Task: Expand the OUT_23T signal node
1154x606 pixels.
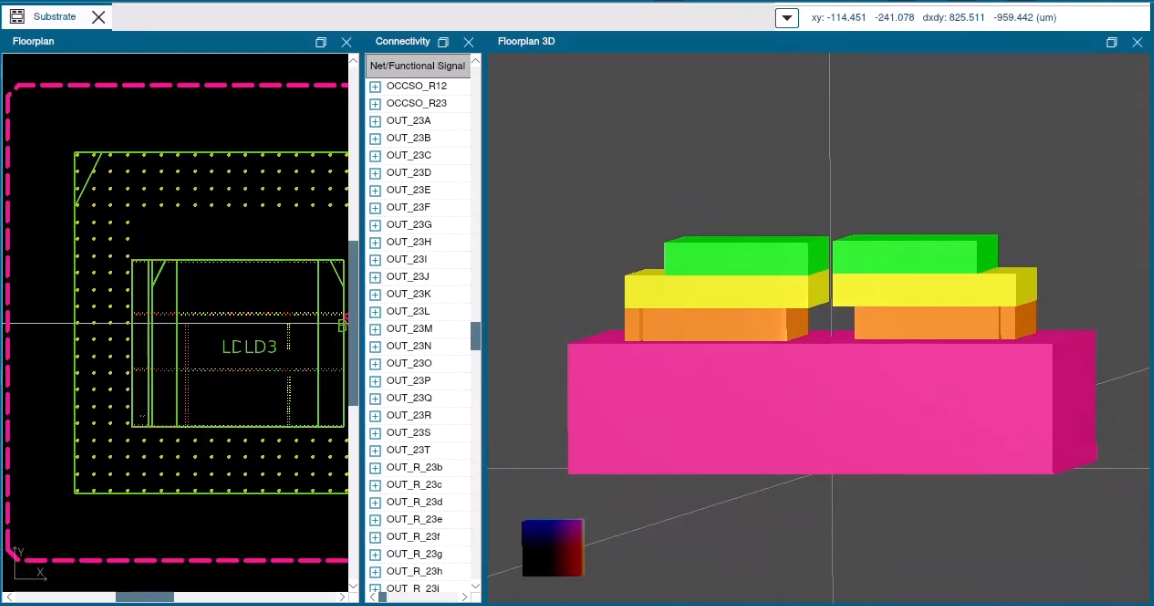Action: [x=374, y=449]
